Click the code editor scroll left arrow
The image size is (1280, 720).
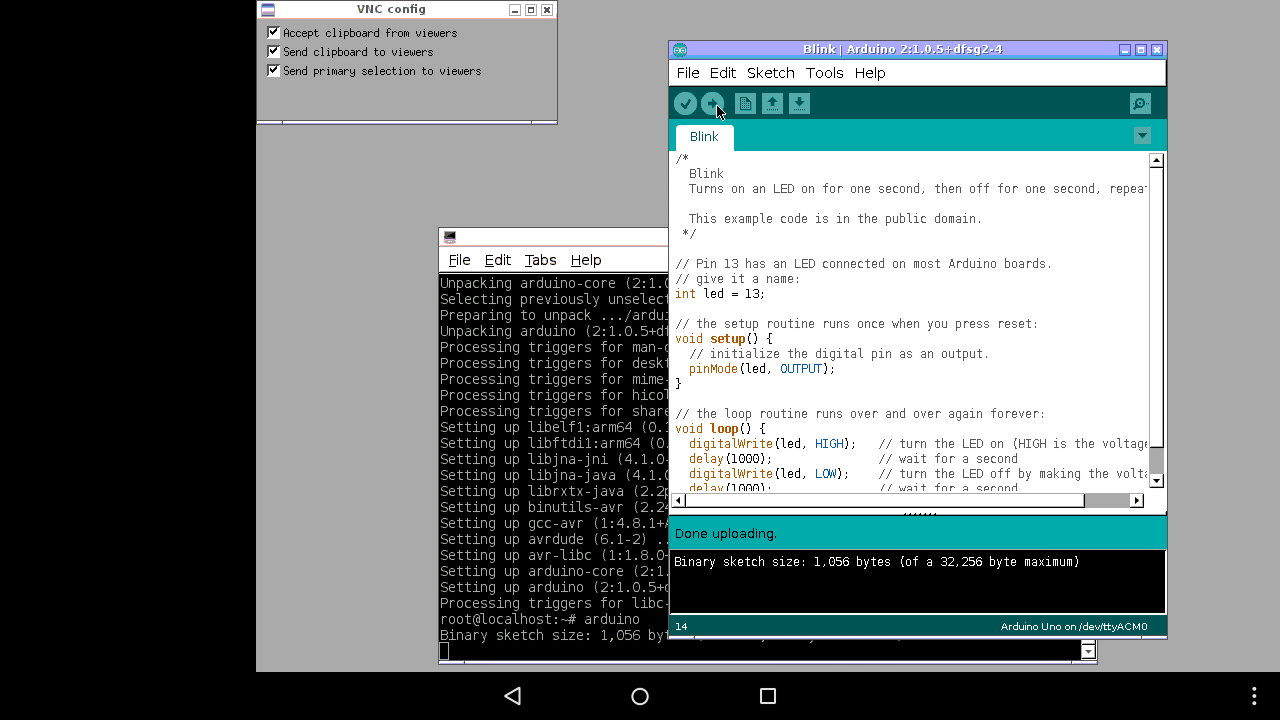(679, 500)
